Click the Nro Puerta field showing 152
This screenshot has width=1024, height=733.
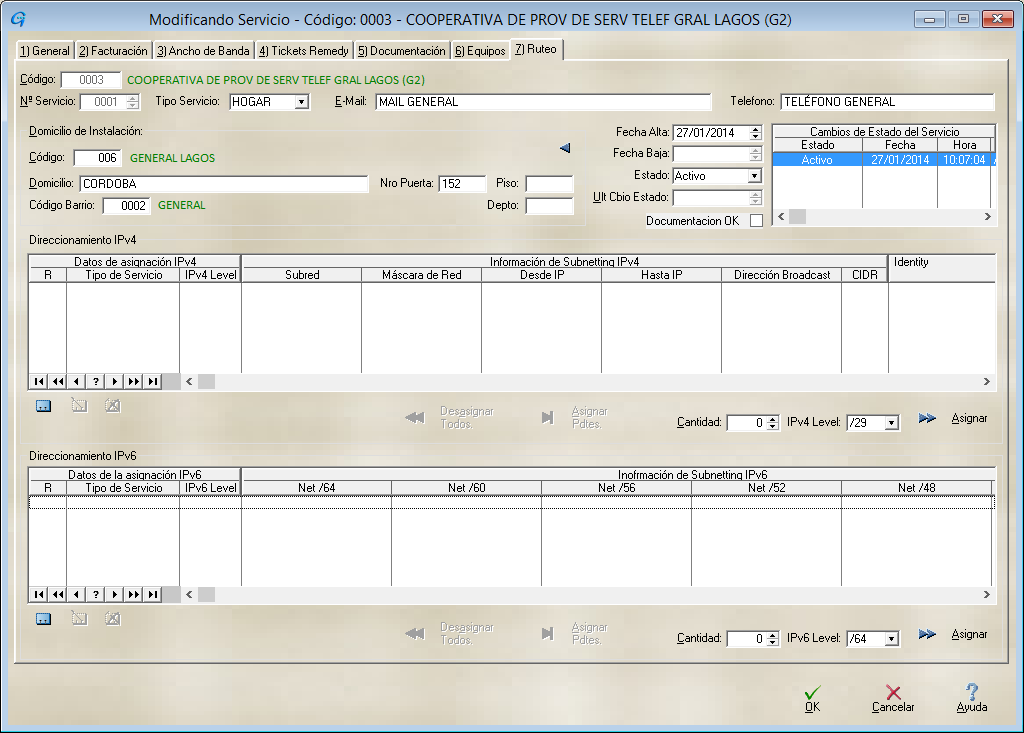coord(462,184)
